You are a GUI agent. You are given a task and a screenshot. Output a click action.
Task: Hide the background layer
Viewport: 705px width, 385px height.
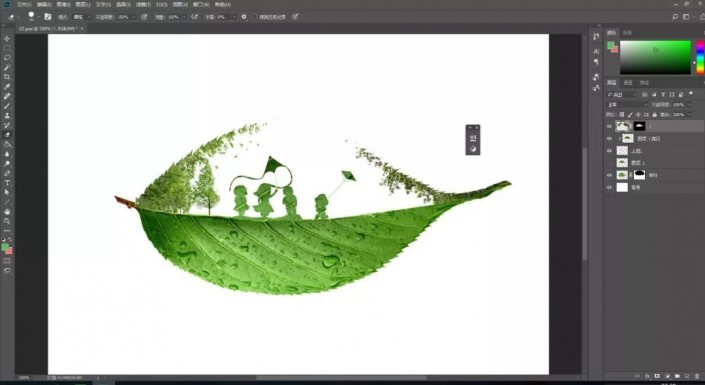pyautogui.click(x=610, y=188)
